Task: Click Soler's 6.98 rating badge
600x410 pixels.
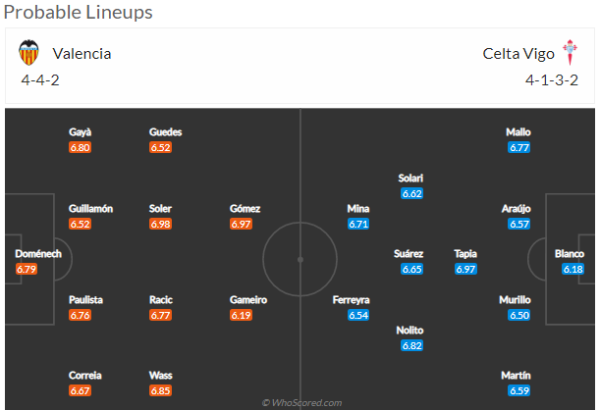Action: point(160,224)
